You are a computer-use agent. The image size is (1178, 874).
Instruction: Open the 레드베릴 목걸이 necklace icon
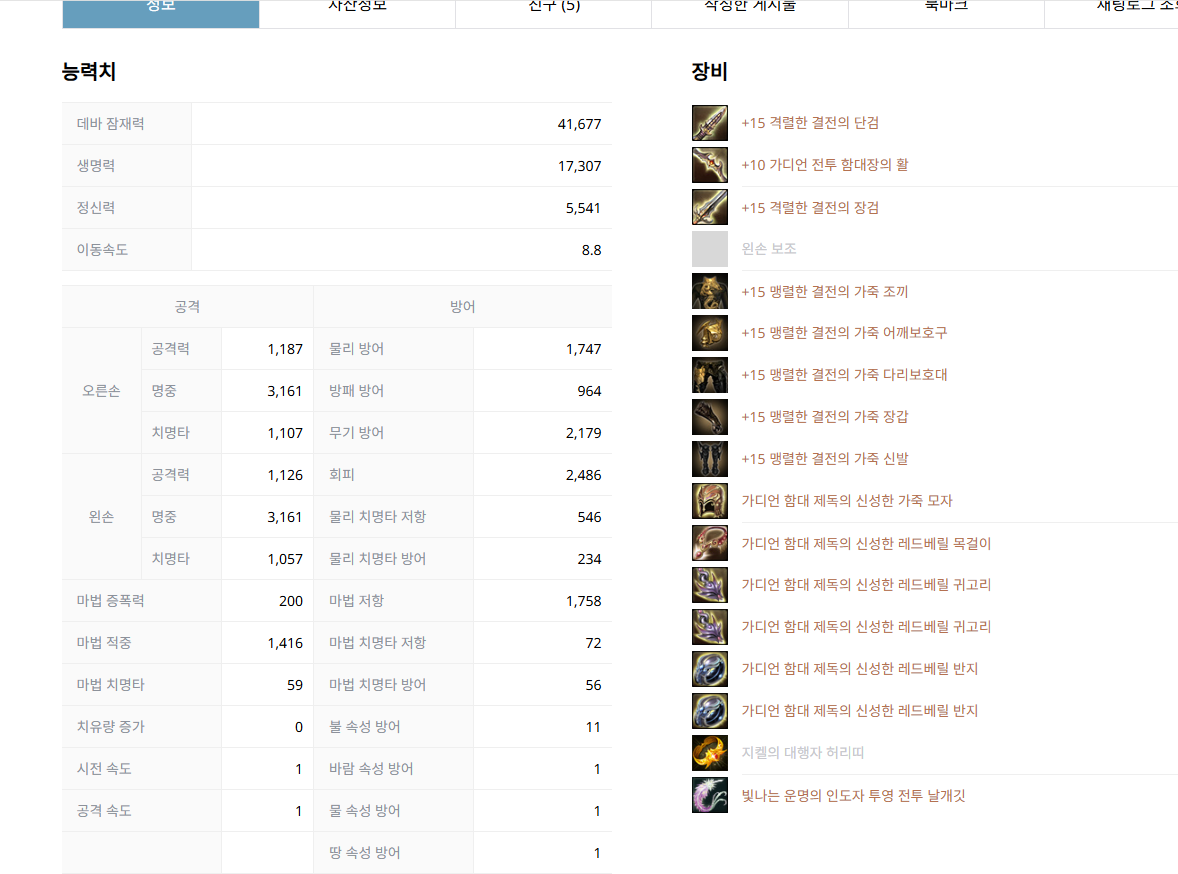coord(709,543)
